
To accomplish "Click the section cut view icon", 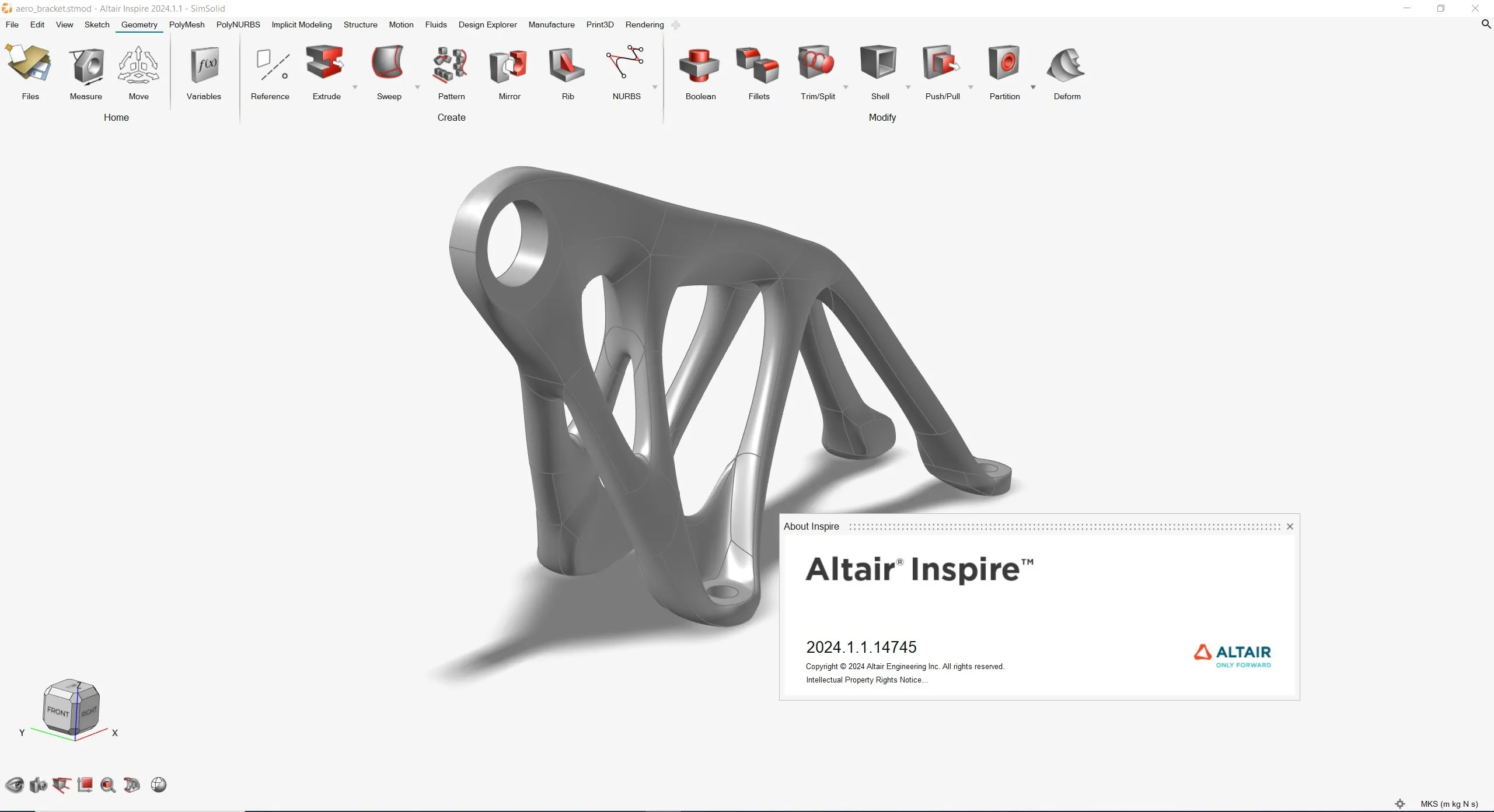I will [x=61, y=785].
